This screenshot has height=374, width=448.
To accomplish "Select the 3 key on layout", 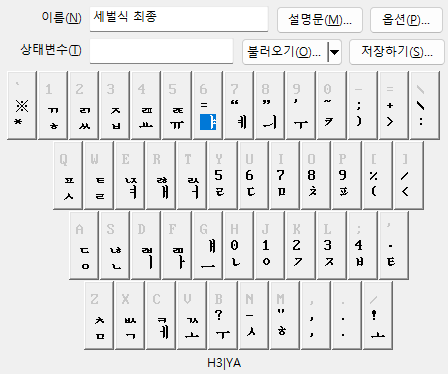I will [115, 105].
